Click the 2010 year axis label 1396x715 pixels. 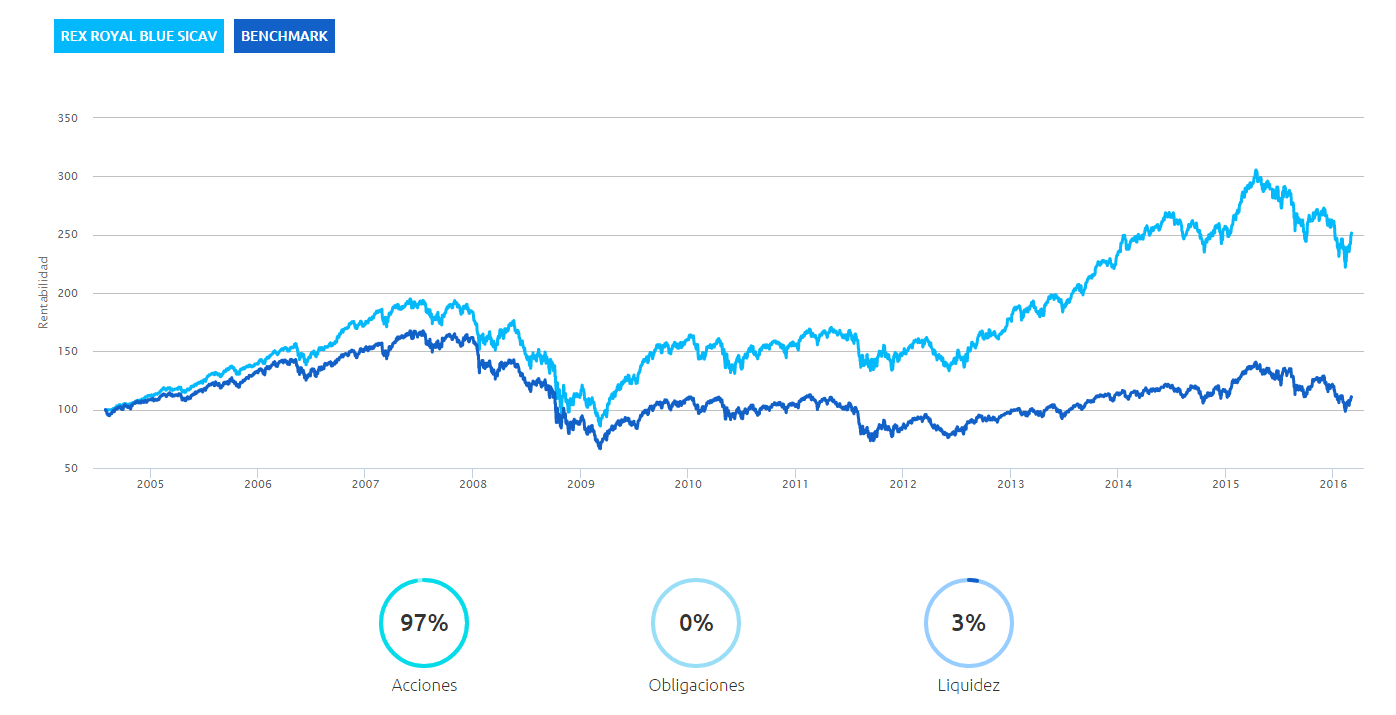point(688,485)
